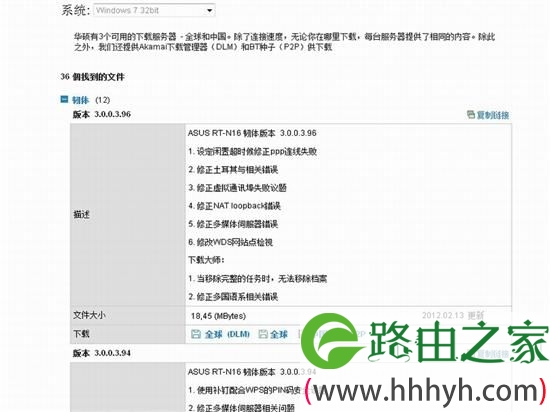The width and height of the screenshot is (550, 412).
Task: Click the green 路由之家 leaf logo
Action: (331, 337)
